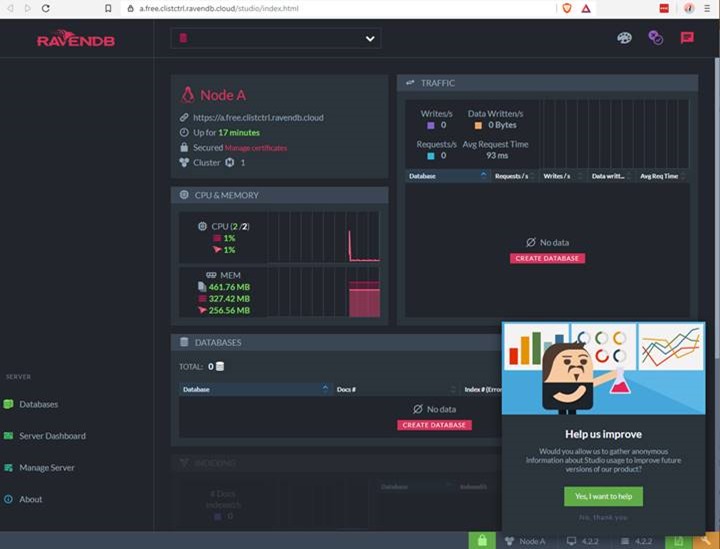
Task: Click the 256.56 MB memory value
Action: (x=229, y=310)
